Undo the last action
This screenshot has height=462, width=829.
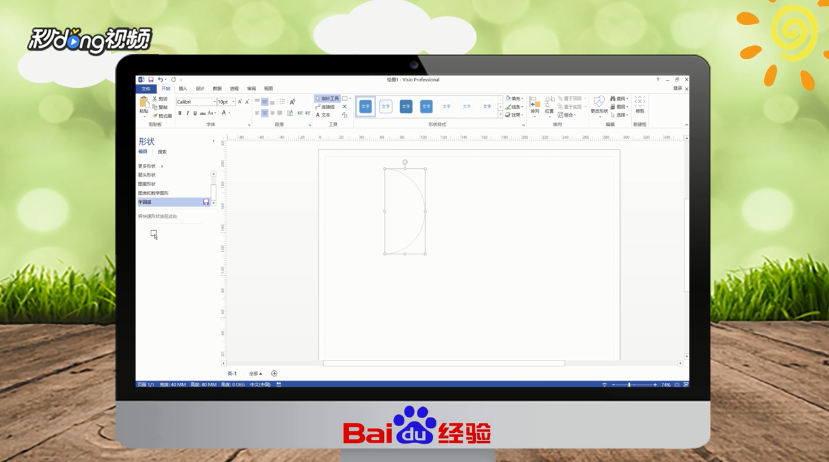pos(160,80)
